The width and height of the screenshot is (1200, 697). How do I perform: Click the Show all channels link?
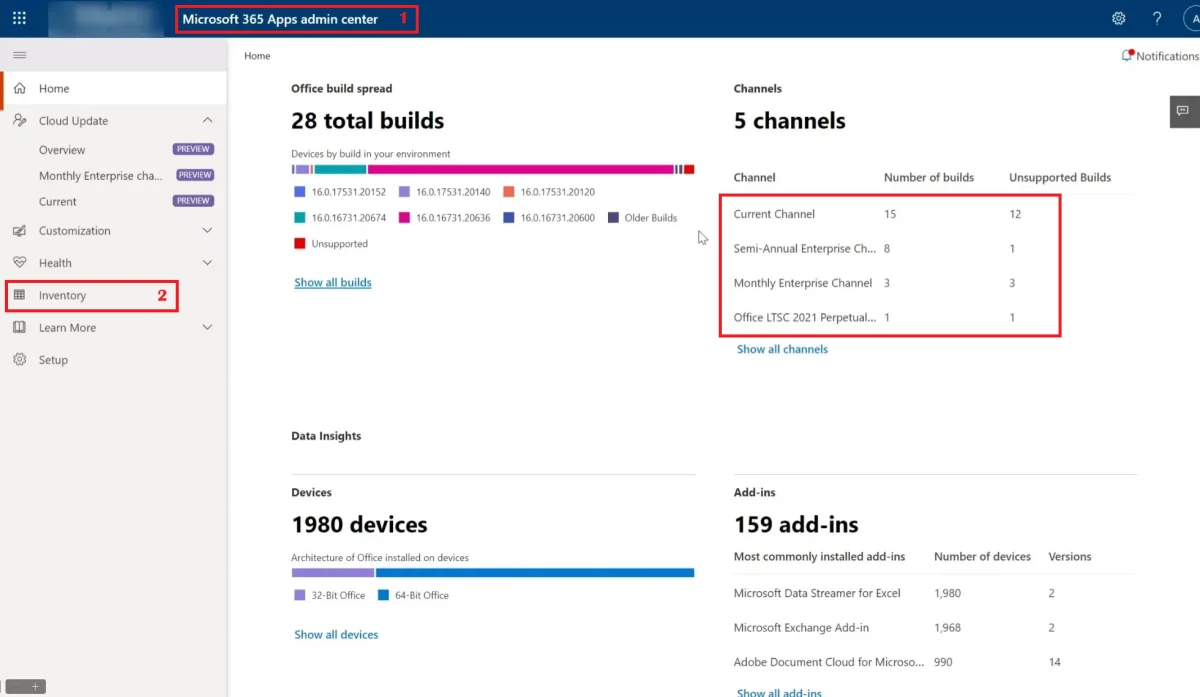click(x=782, y=349)
